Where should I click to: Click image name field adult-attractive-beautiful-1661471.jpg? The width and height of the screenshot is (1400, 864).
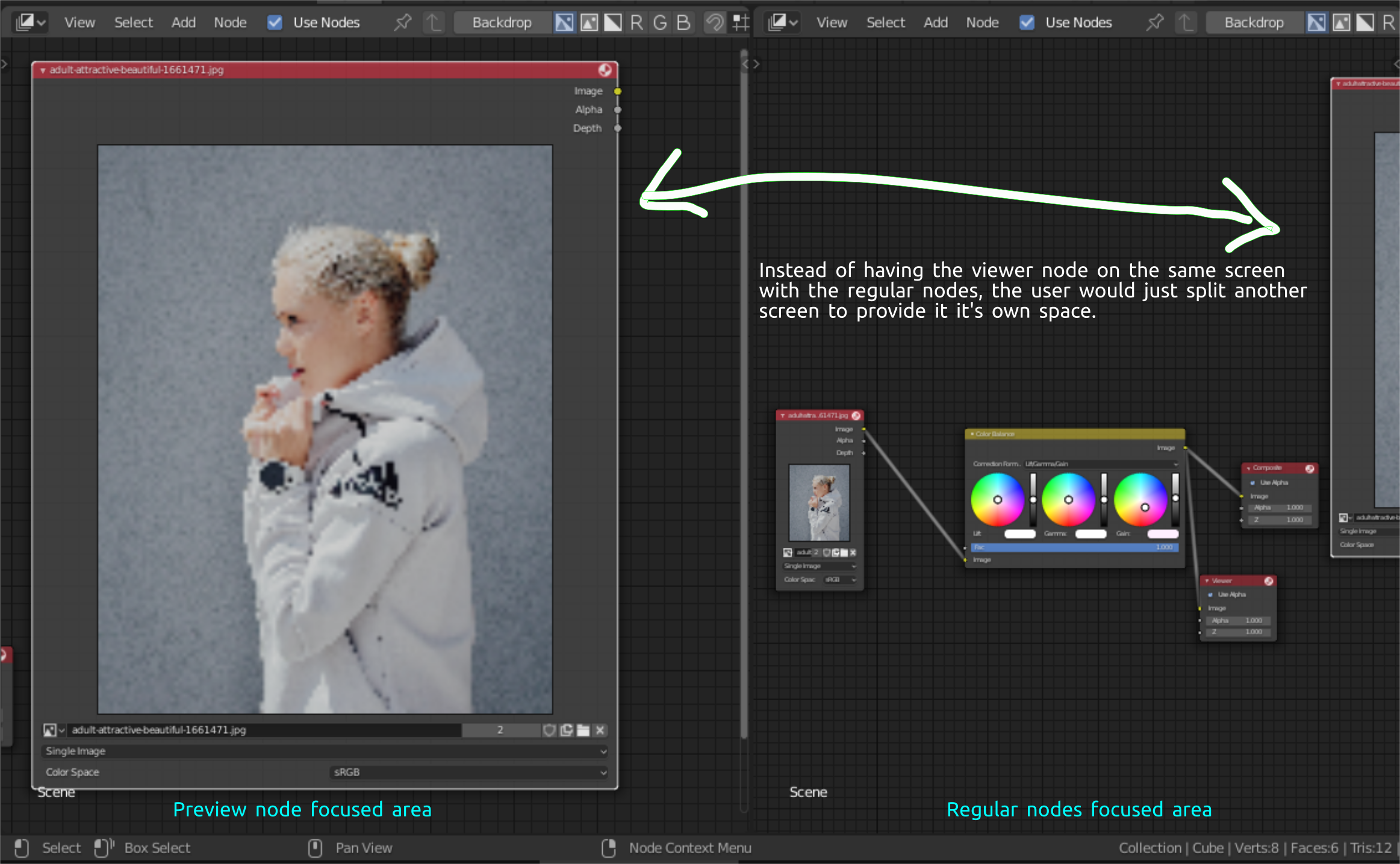point(264,730)
